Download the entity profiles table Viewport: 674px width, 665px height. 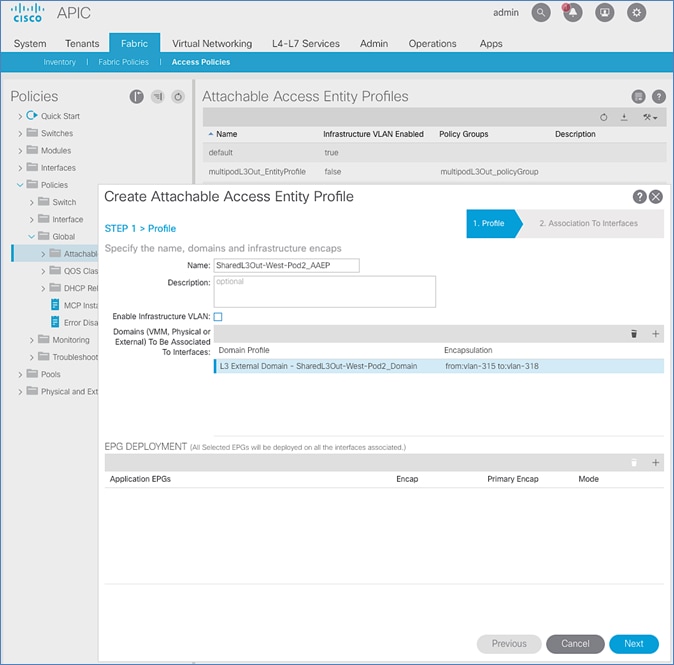624,117
